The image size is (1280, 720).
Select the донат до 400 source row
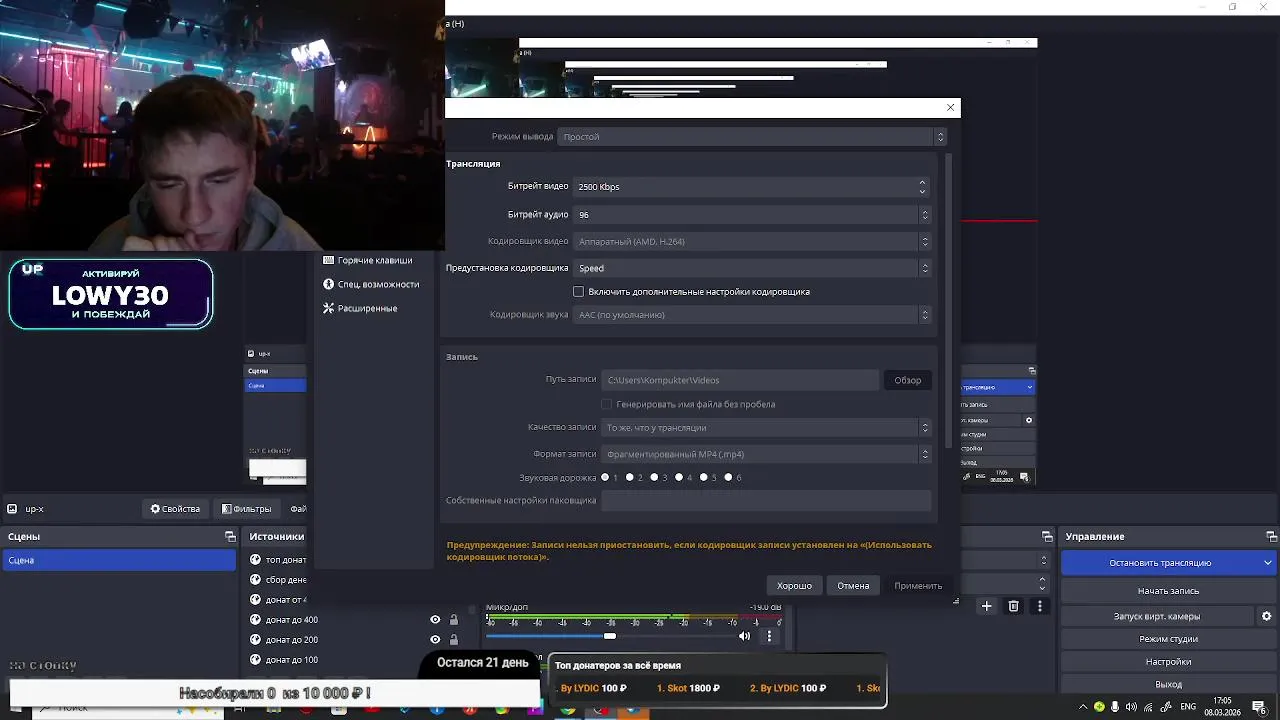pos(355,620)
